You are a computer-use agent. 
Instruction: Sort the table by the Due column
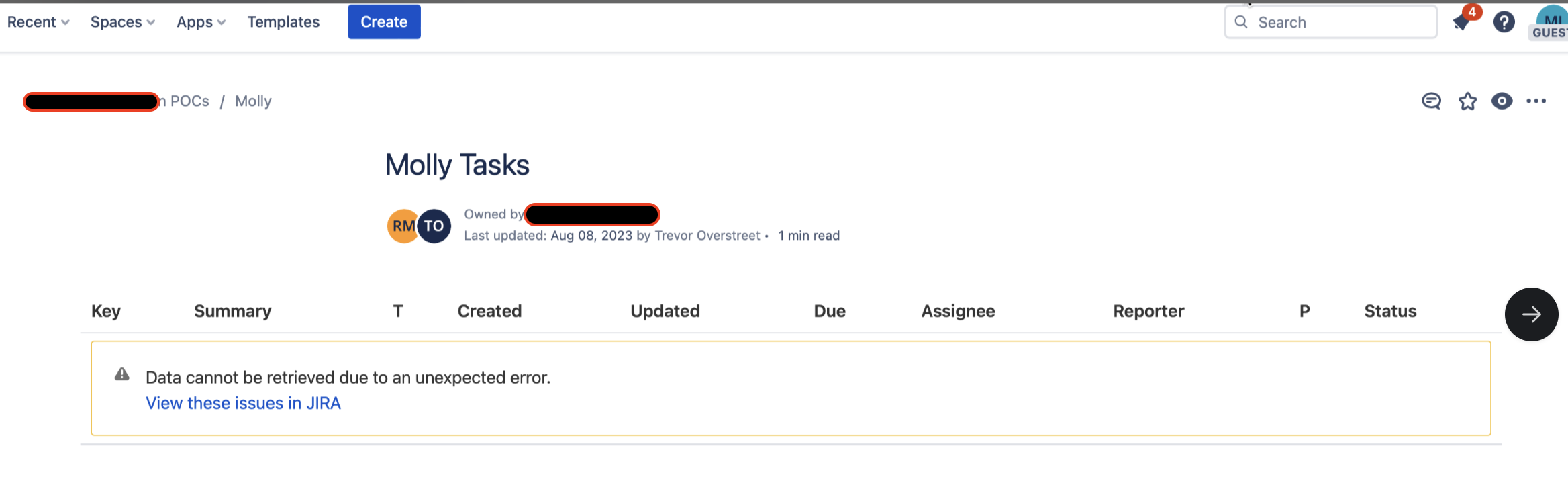click(830, 311)
